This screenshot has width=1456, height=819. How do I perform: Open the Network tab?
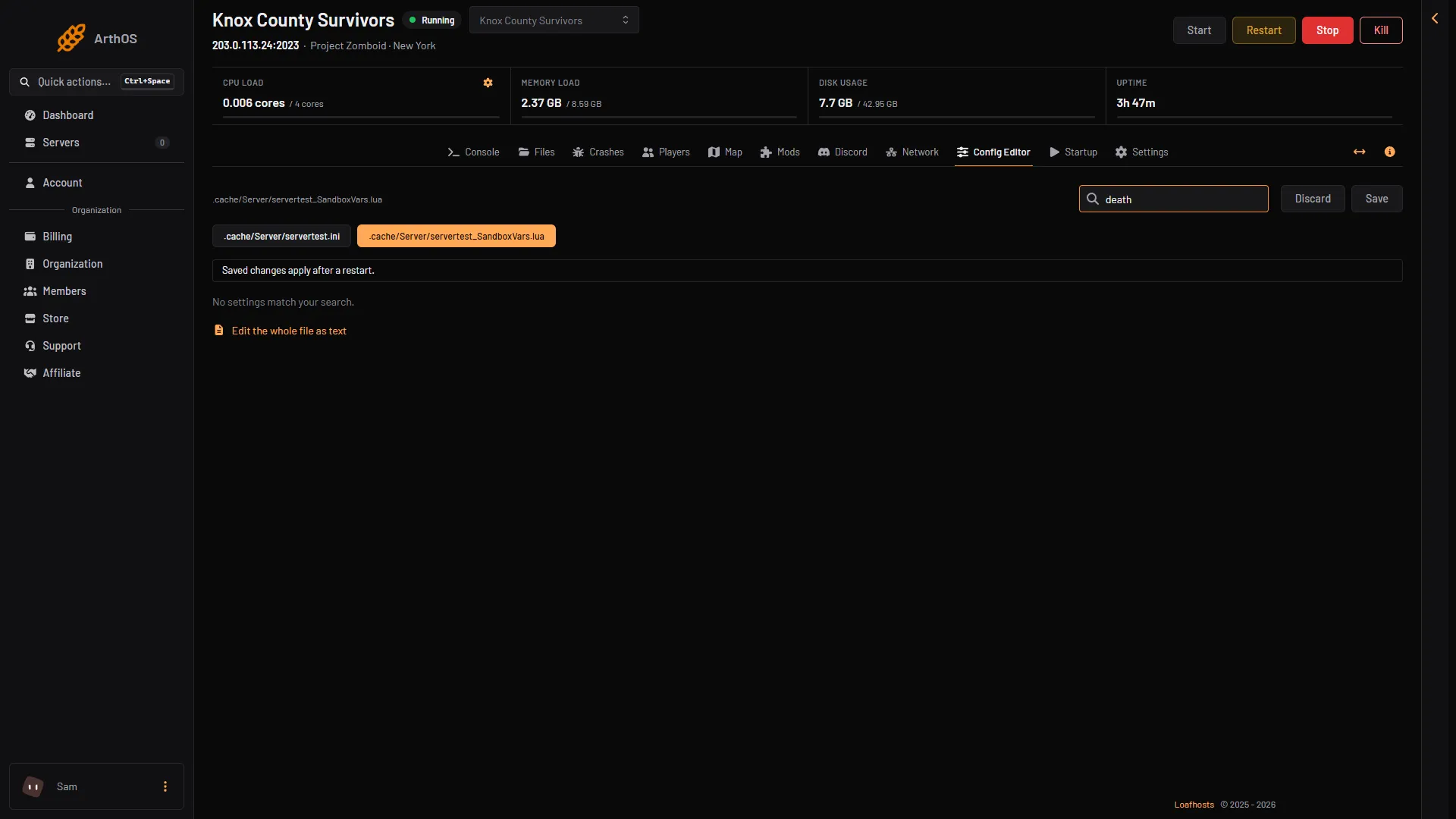[912, 152]
